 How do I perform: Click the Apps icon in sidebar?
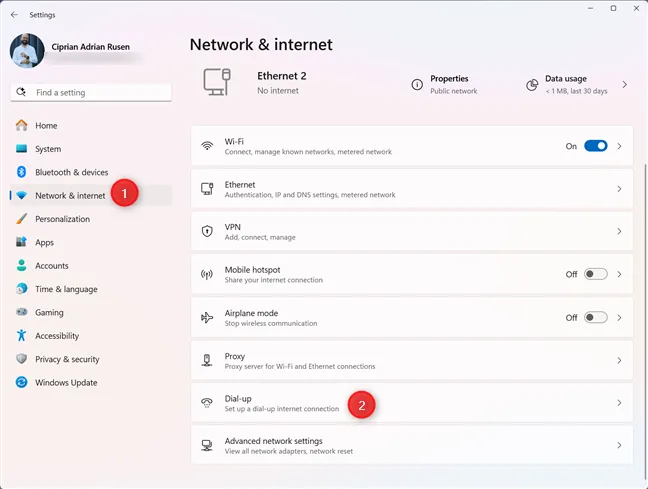pos(21,242)
